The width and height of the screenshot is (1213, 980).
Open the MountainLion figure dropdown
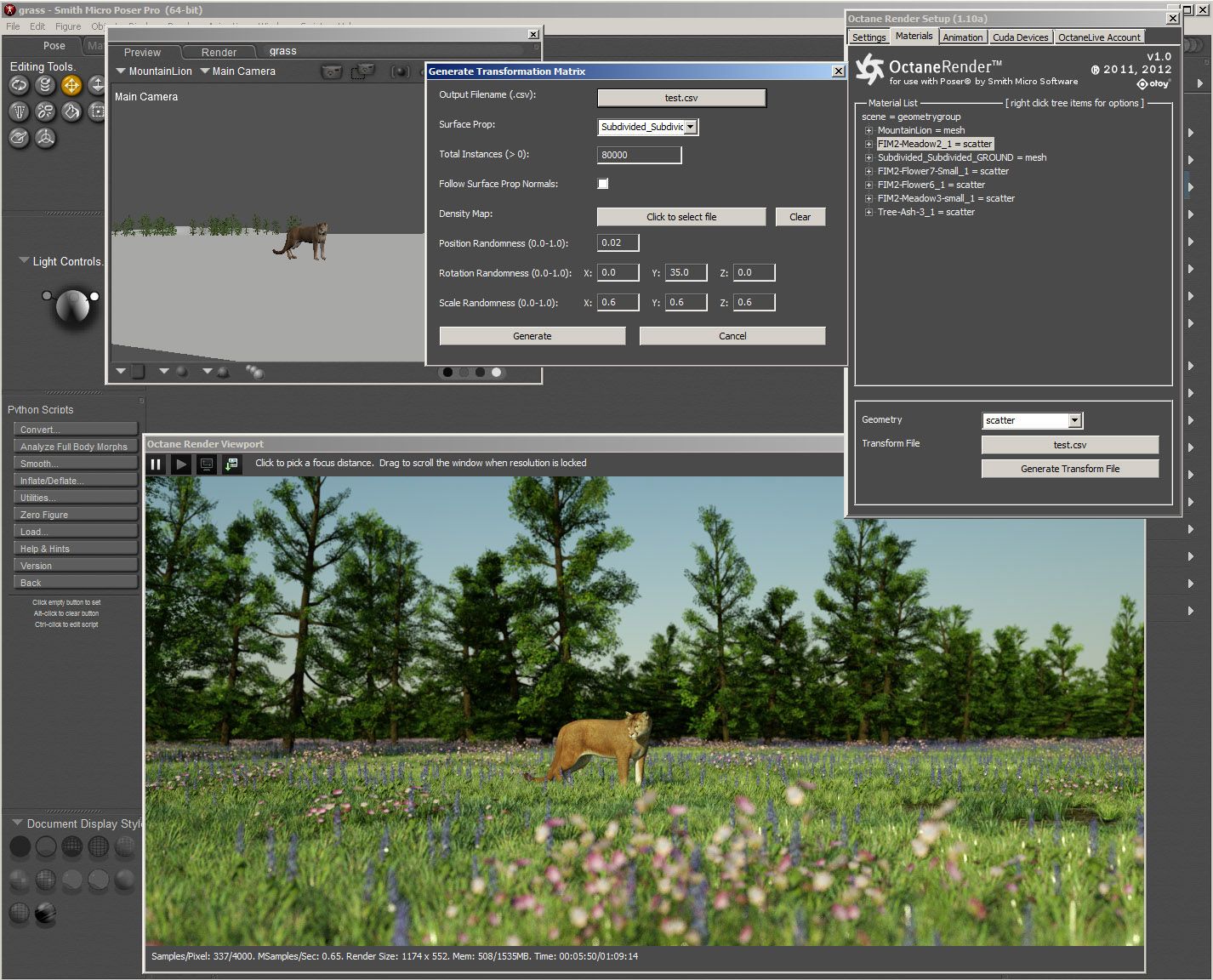pos(154,71)
